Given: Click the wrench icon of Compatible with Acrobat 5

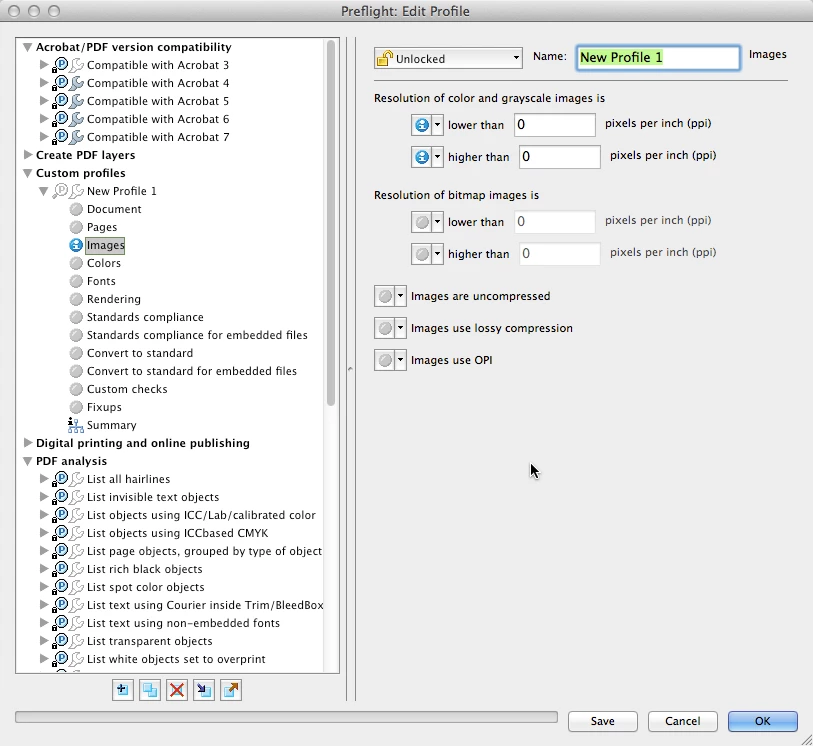Looking at the screenshot, I should 77,101.
